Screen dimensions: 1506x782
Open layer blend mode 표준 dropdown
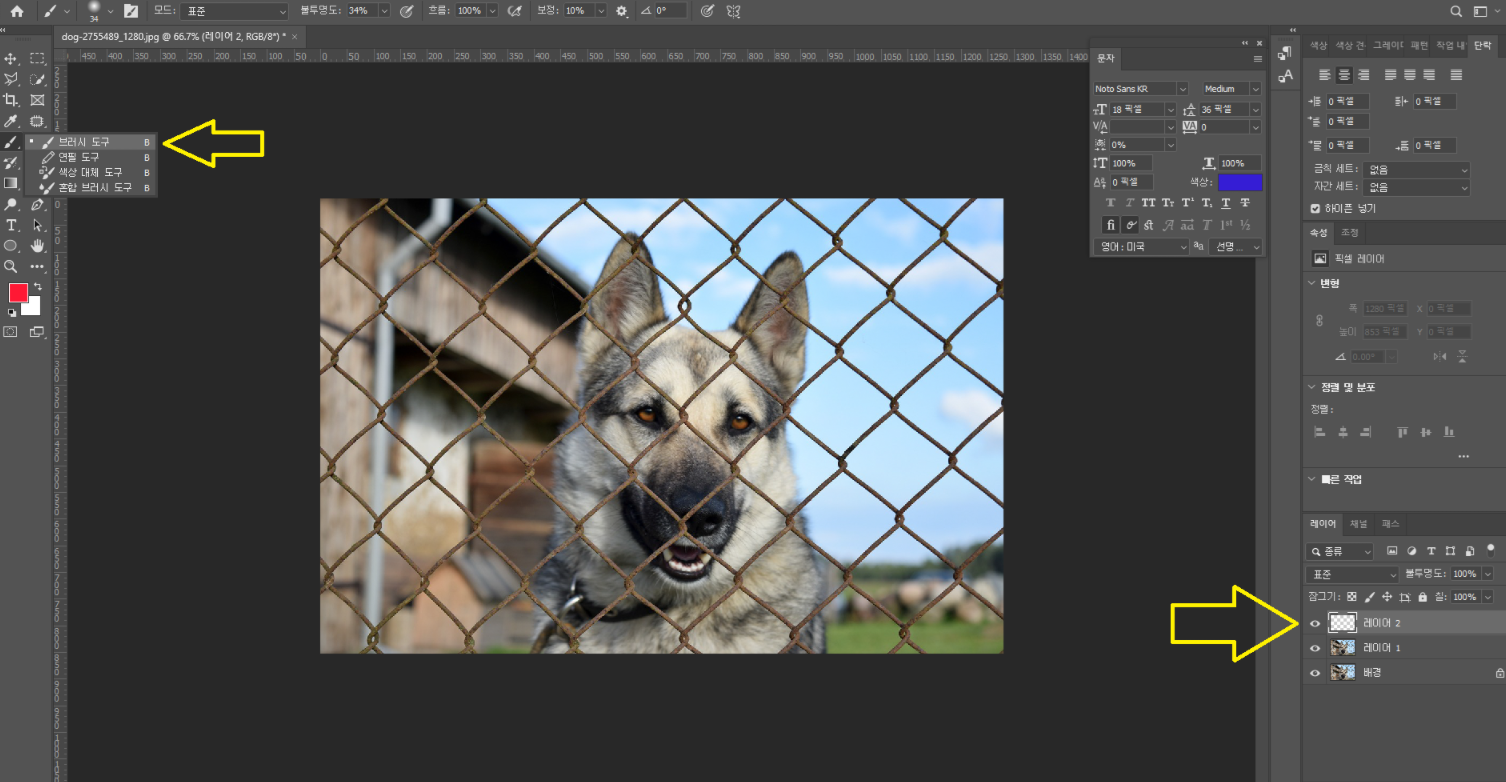click(x=1352, y=574)
